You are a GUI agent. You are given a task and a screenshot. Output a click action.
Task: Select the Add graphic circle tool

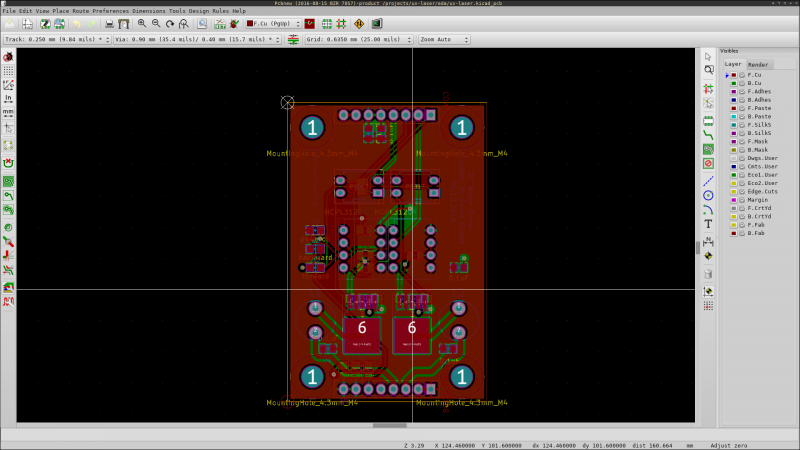coord(708,195)
